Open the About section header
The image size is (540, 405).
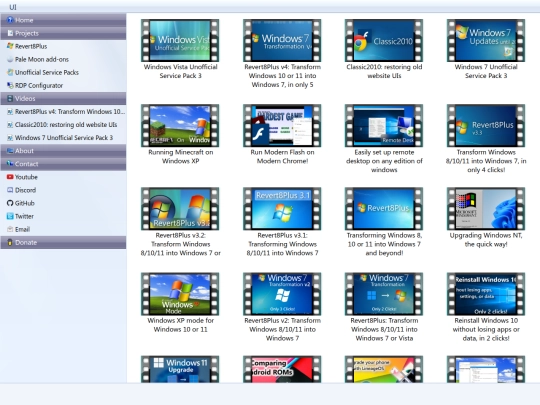point(63,151)
